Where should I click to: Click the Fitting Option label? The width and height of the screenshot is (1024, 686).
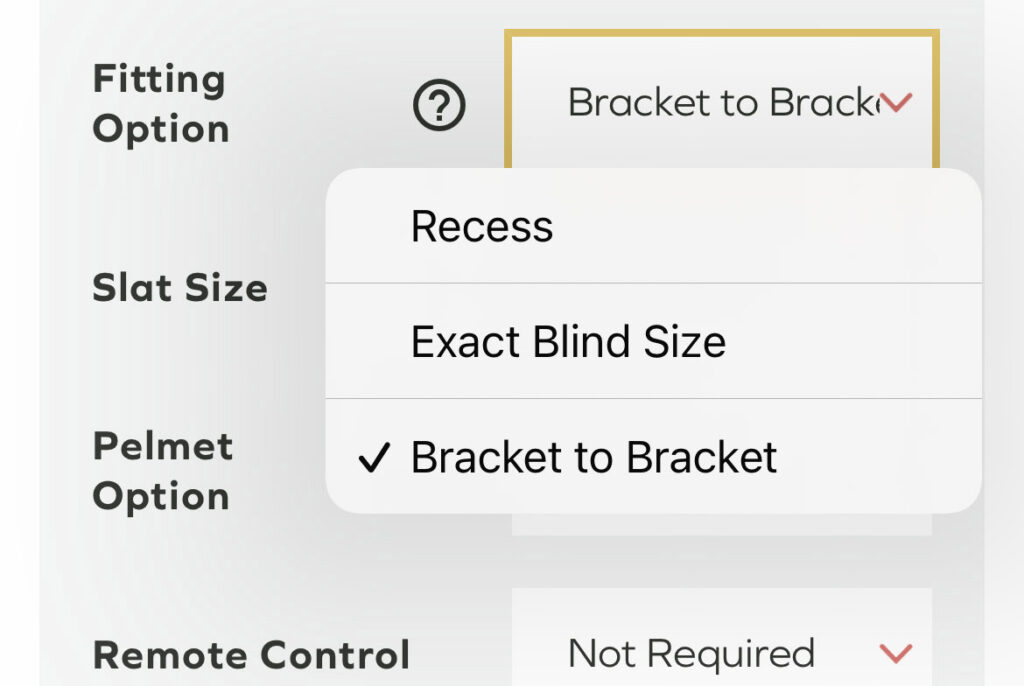(160, 104)
